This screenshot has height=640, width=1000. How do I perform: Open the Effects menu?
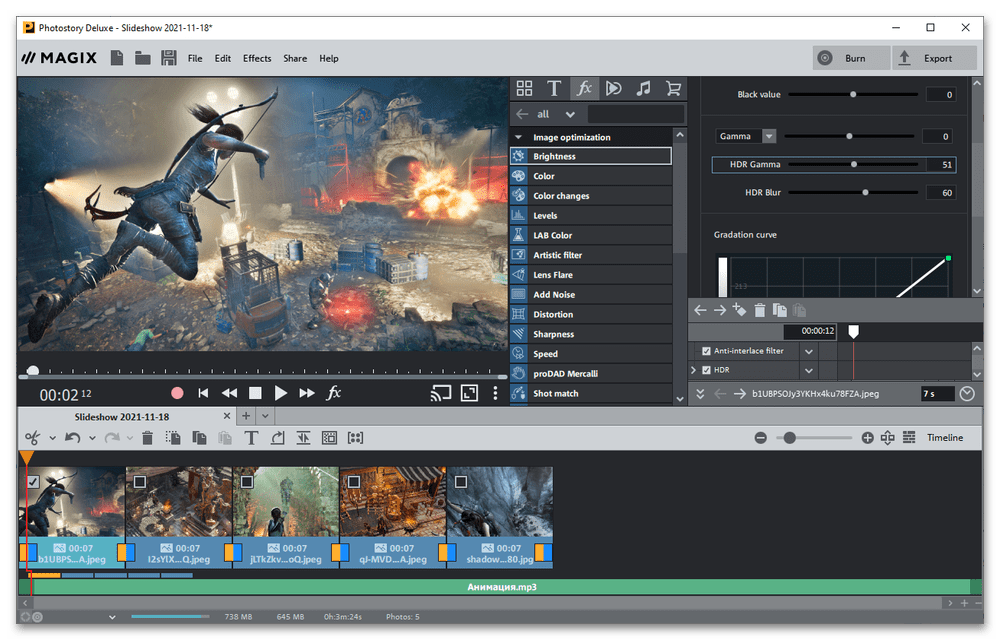pyautogui.click(x=257, y=58)
